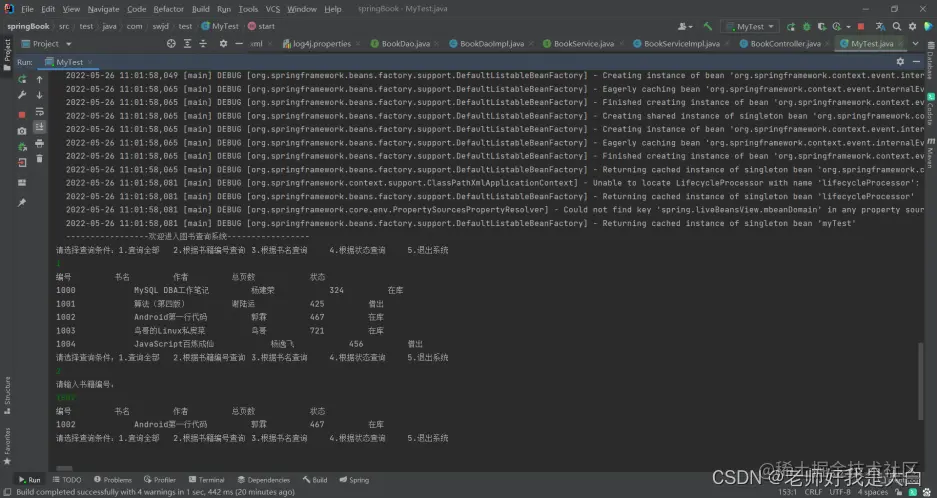Viewport: 937px width, 498px height.
Task: Toggle the Codota side panel
Action: (x=930, y=108)
